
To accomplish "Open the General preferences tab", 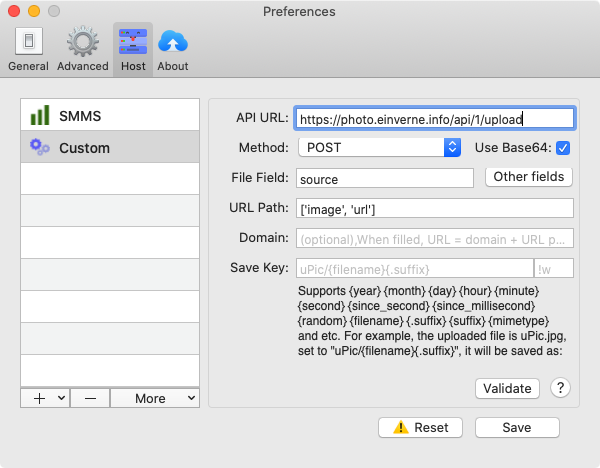I will point(28,49).
